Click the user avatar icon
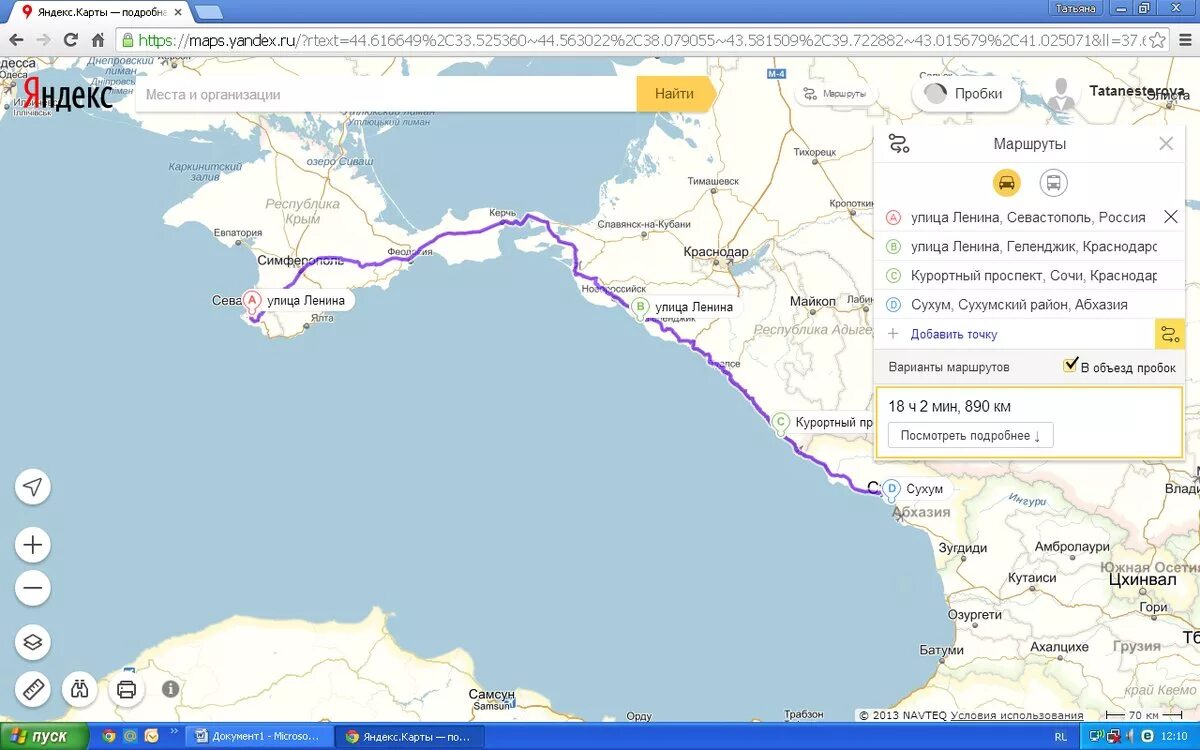This screenshot has height=750, width=1200. click(x=1062, y=94)
